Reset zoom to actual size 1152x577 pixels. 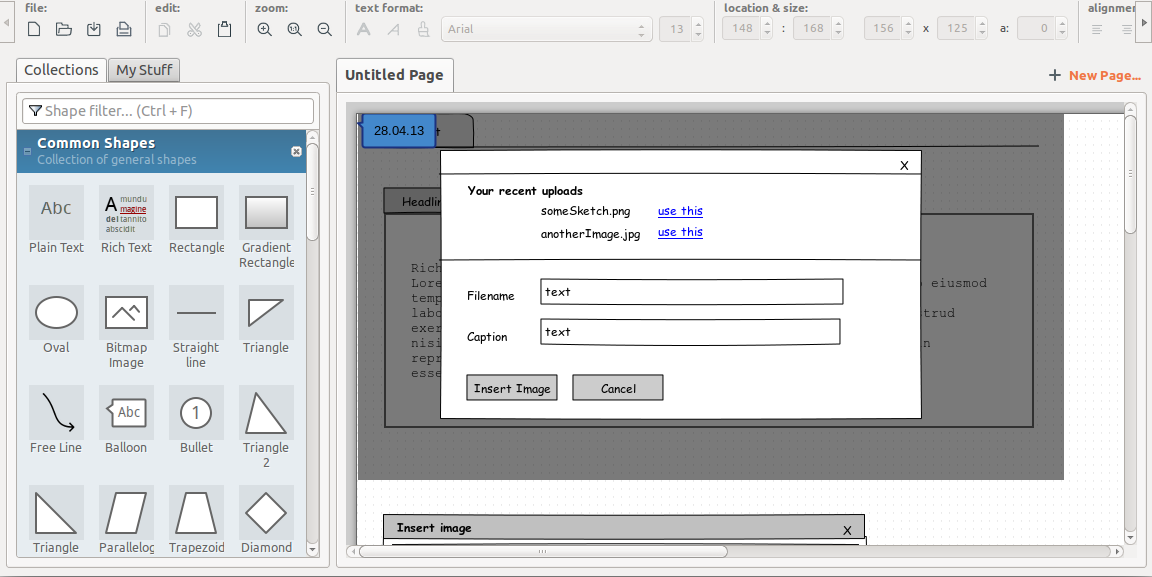tap(294, 29)
